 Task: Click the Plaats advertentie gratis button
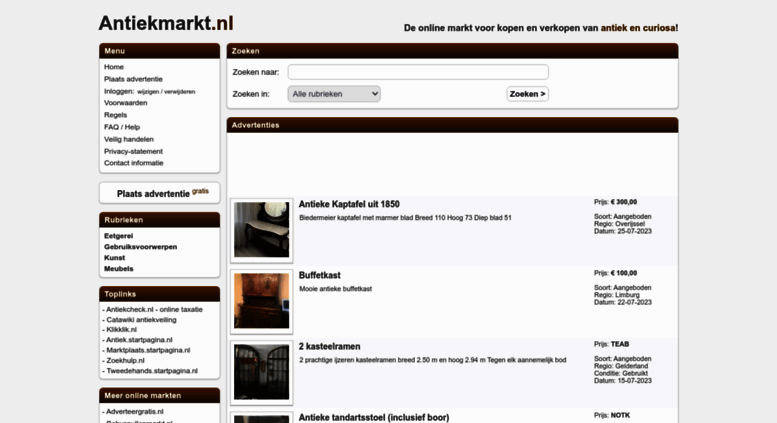(160, 193)
